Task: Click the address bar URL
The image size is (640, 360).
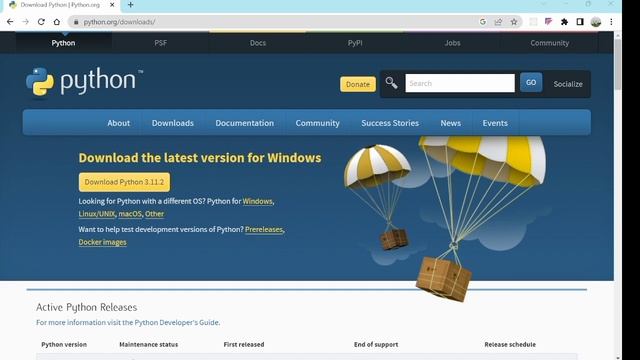Action: (119, 22)
